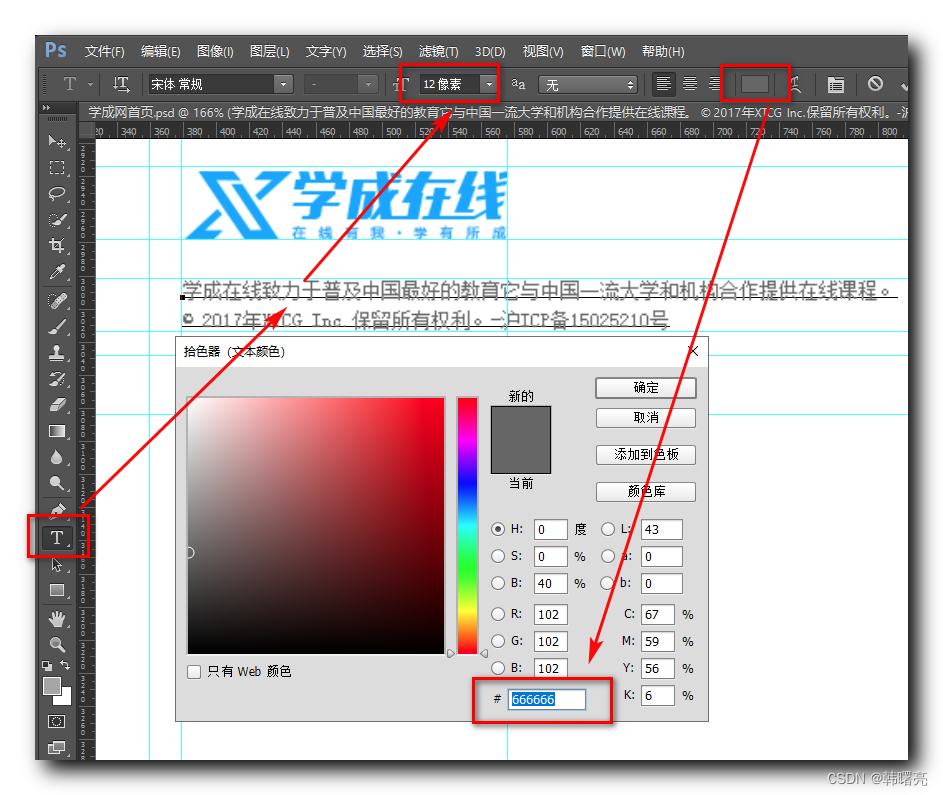Open the 文字(Y) menu
Image resolution: width=943 pixels, height=795 pixels.
point(326,52)
